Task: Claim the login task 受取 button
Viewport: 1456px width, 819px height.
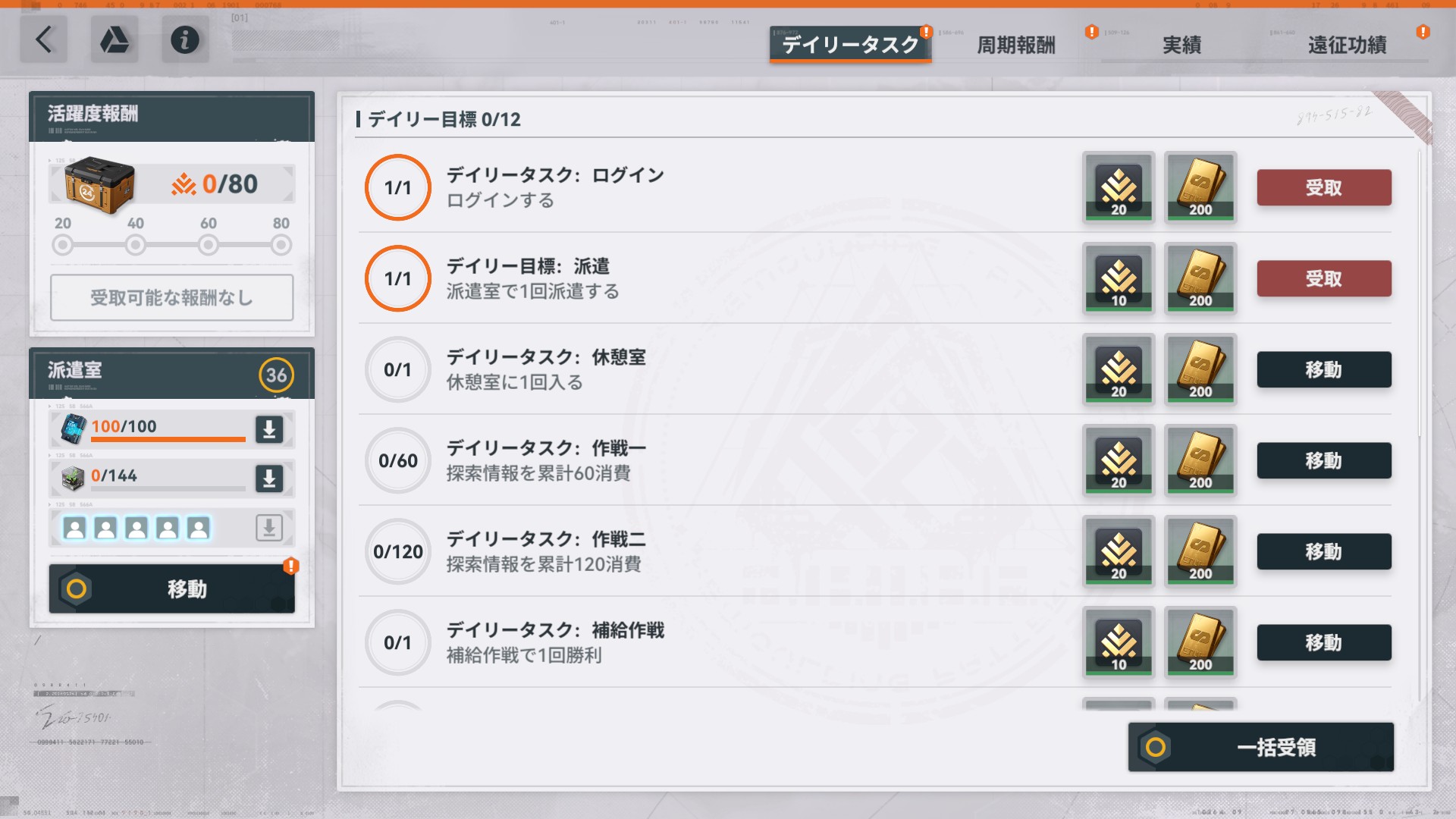Action: tap(1323, 187)
